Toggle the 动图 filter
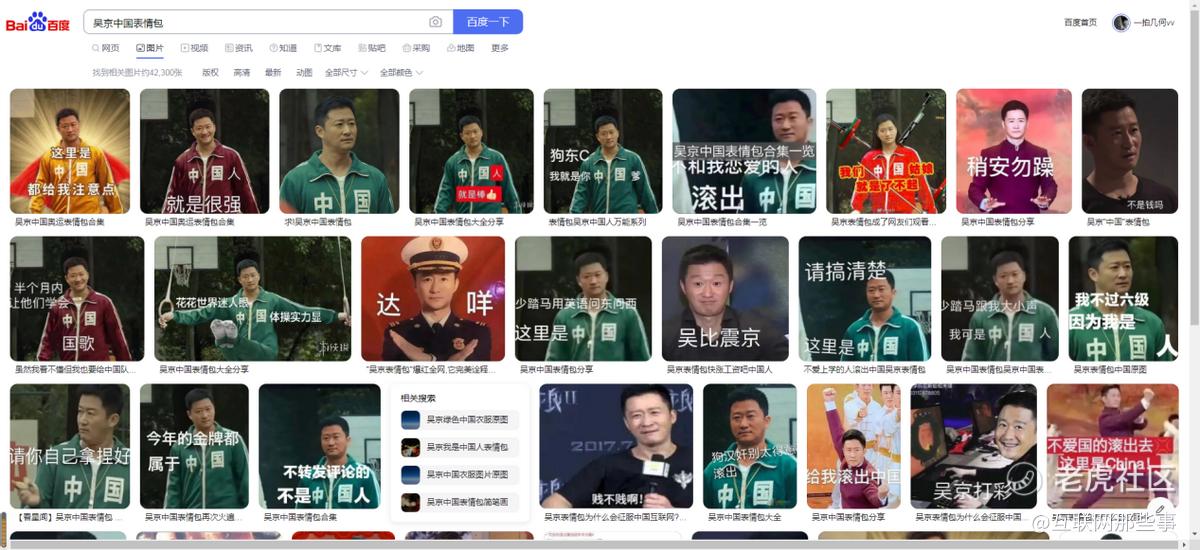 304,73
